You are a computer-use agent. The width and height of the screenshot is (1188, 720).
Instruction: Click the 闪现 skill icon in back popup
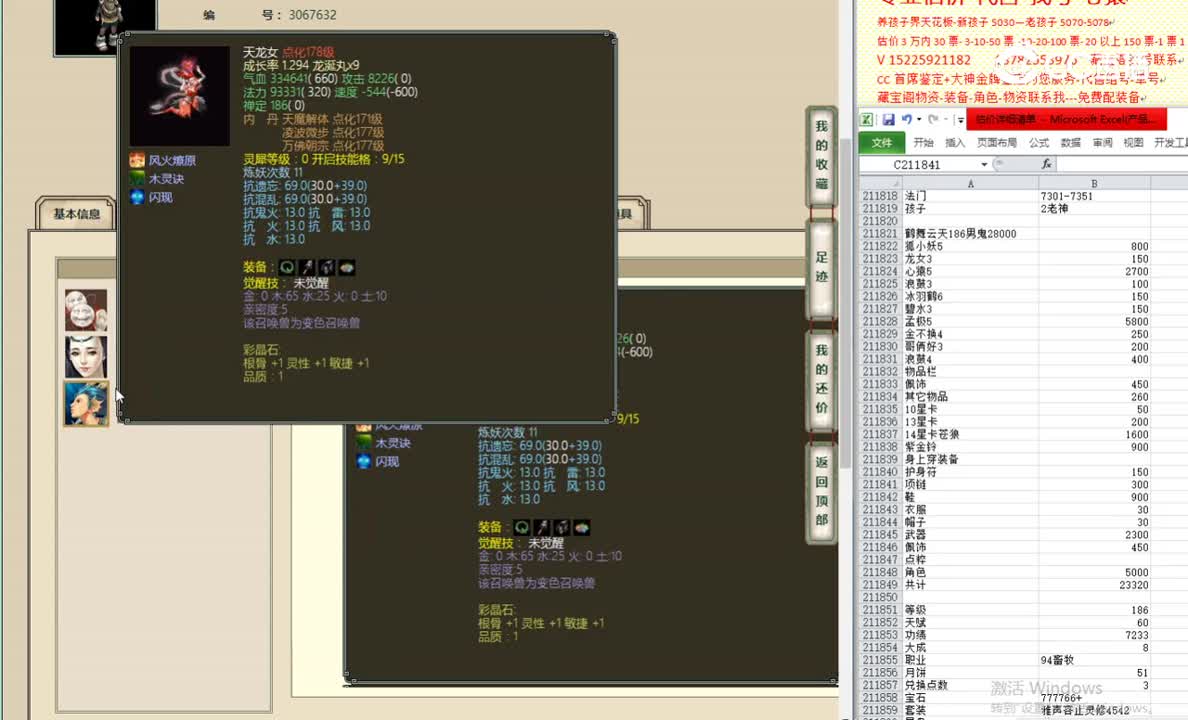364,461
